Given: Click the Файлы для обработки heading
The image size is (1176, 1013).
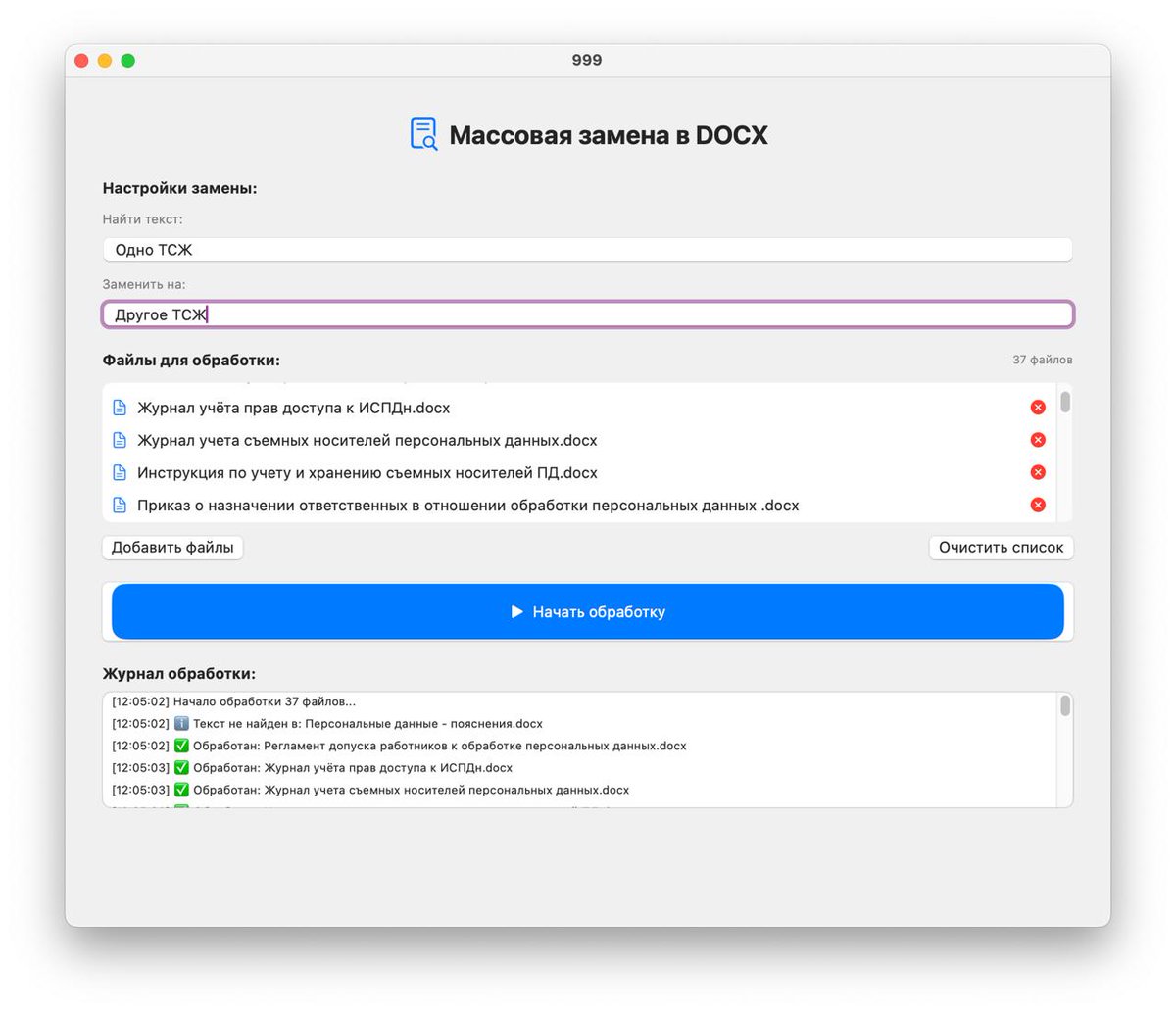Looking at the screenshot, I should tap(191, 361).
